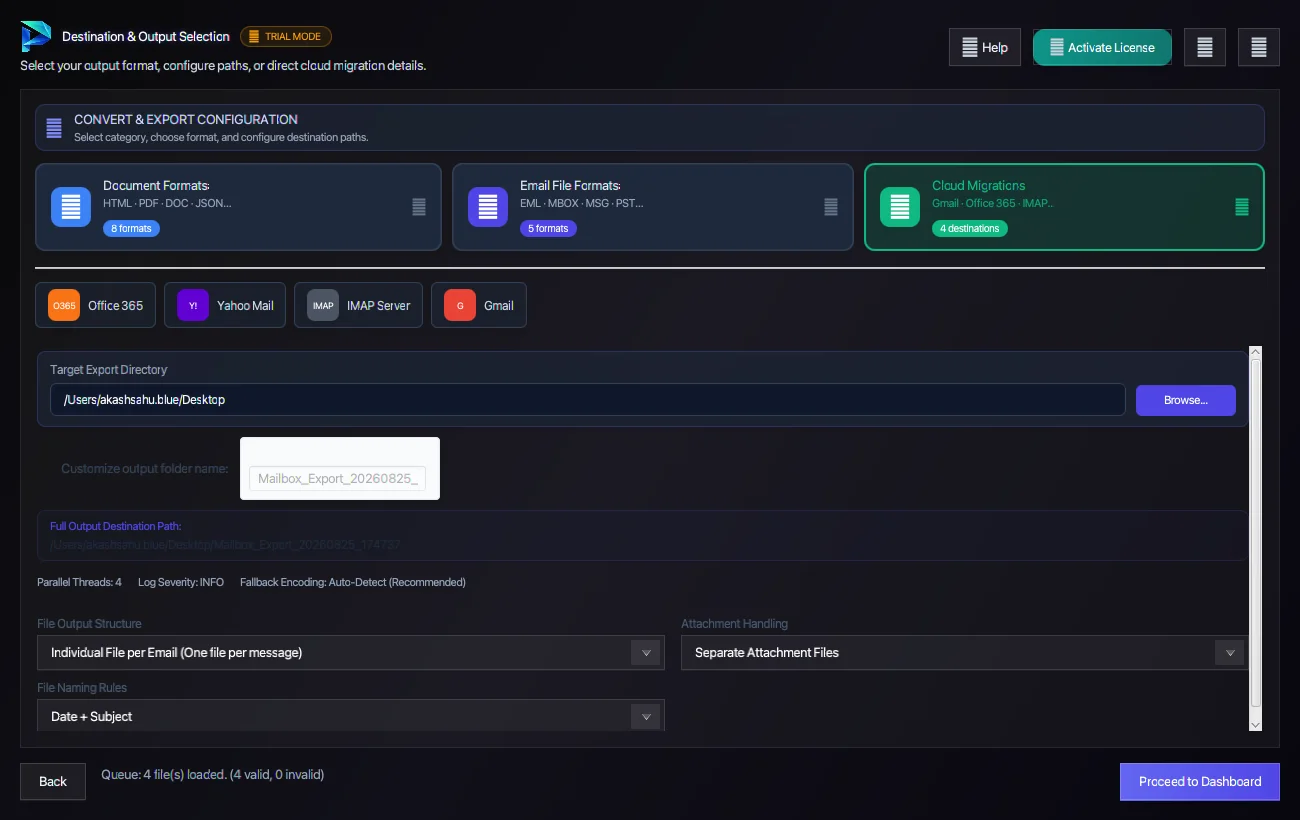Click the Convert & Export Configuration header icon
1300x820 pixels.
(x=55, y=127)
